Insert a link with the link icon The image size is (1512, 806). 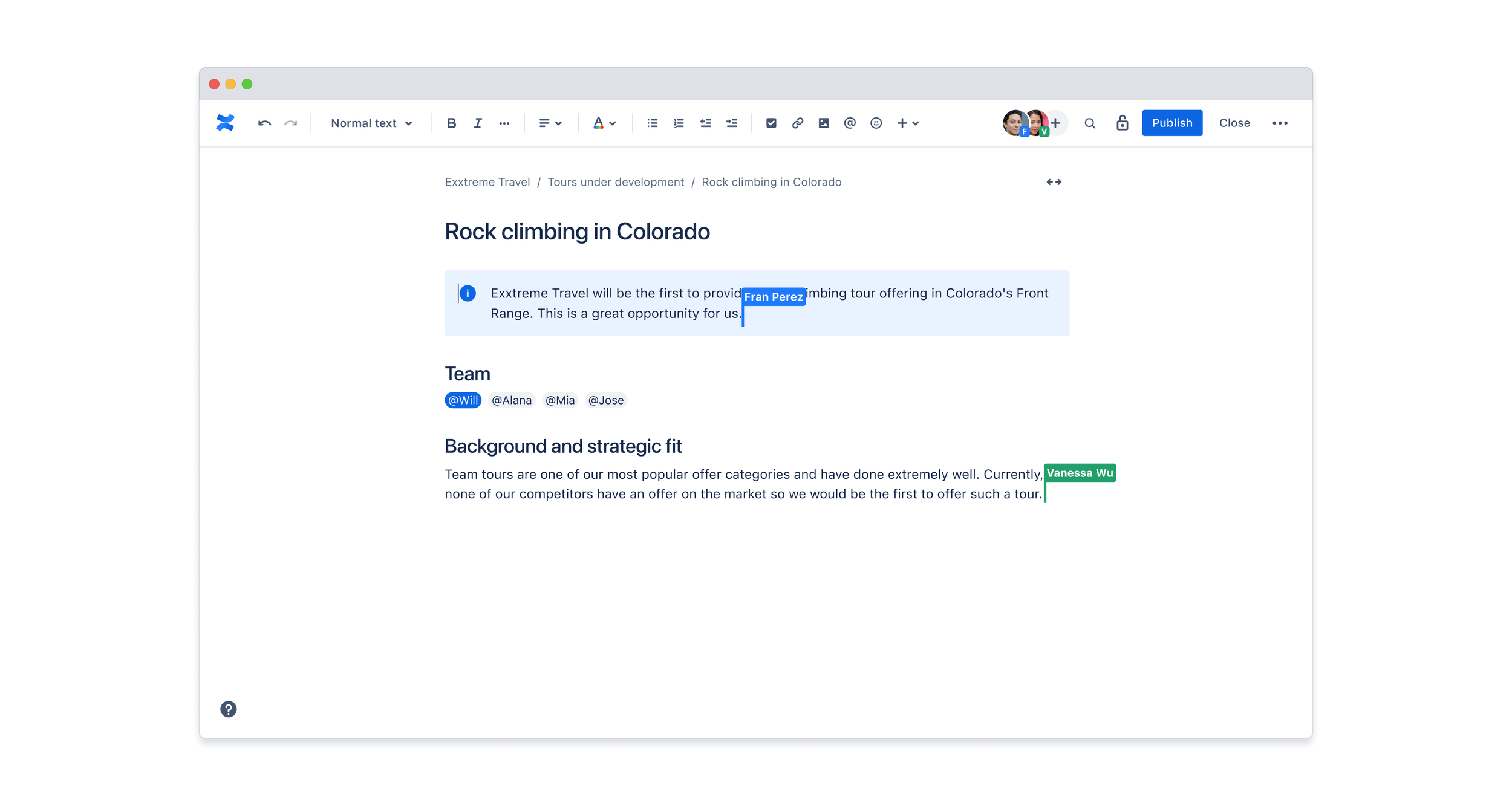click(797, 123)
